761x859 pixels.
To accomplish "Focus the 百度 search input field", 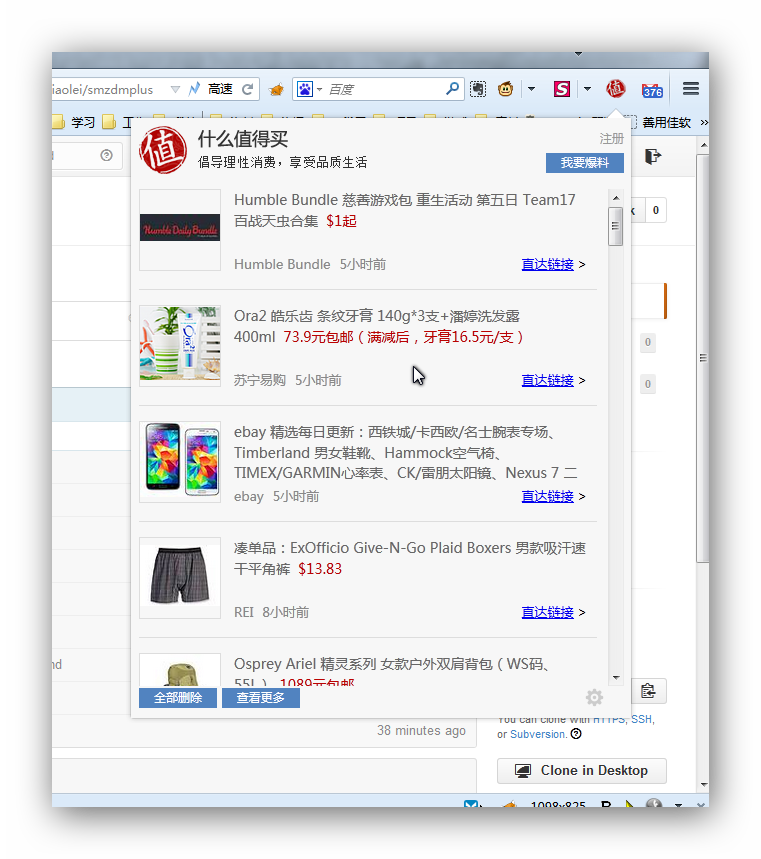I will [385, 89].
